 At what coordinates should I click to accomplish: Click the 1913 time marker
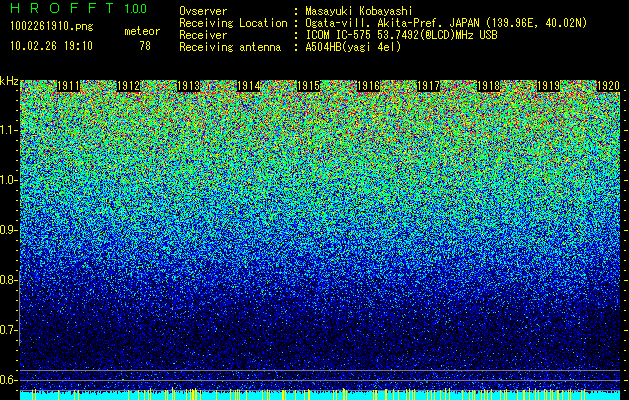point(189,86)
